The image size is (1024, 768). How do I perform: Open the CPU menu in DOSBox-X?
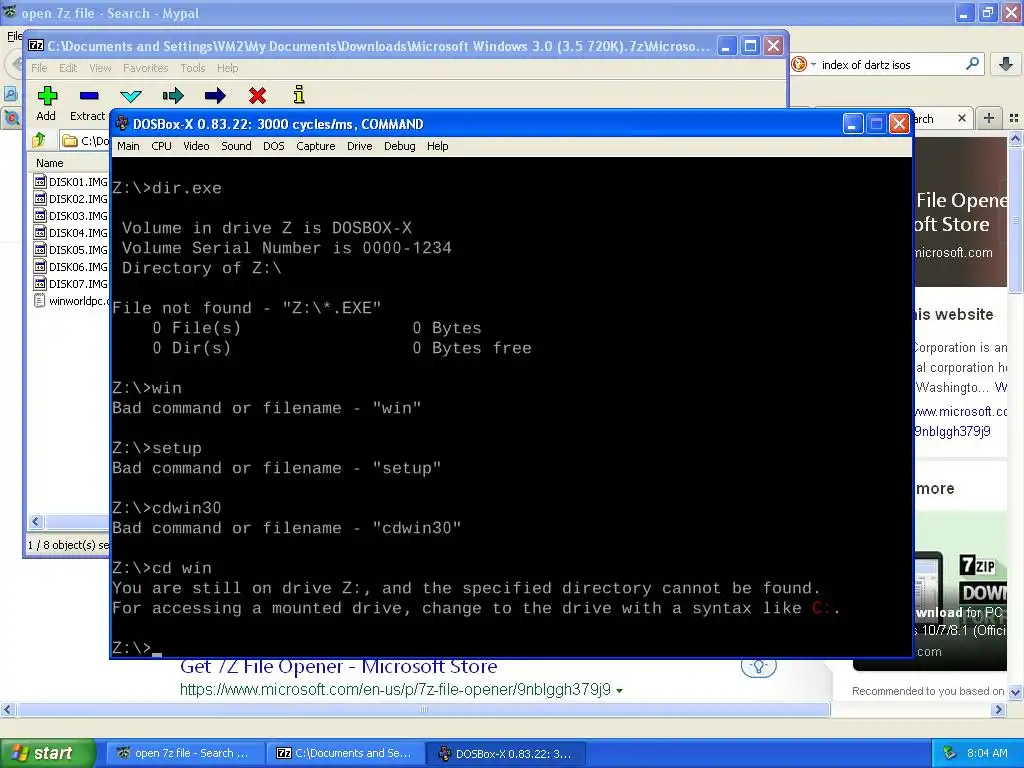click(161, 146)
